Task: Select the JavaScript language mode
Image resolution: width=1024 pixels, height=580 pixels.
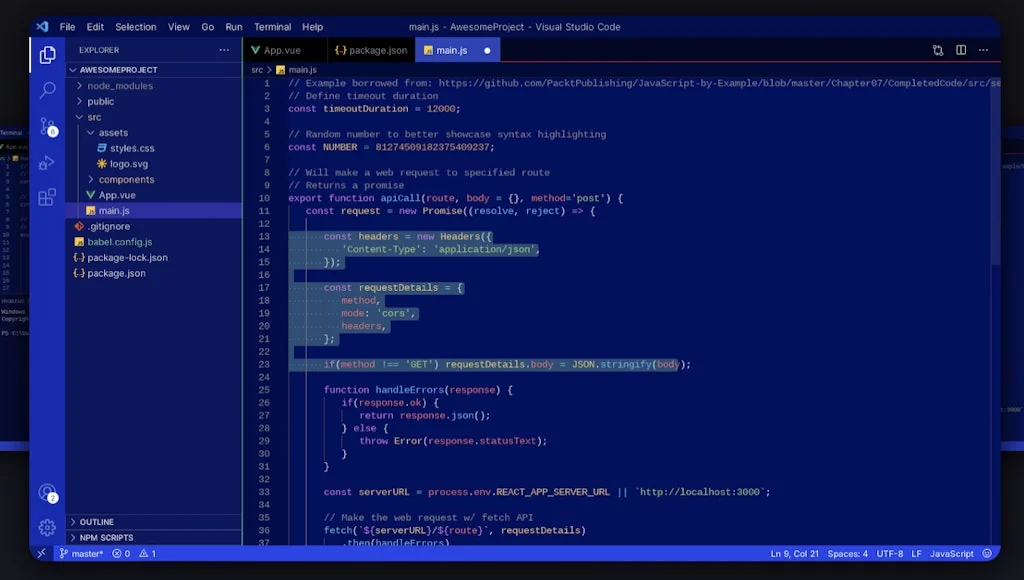Action: click(950, 553)
